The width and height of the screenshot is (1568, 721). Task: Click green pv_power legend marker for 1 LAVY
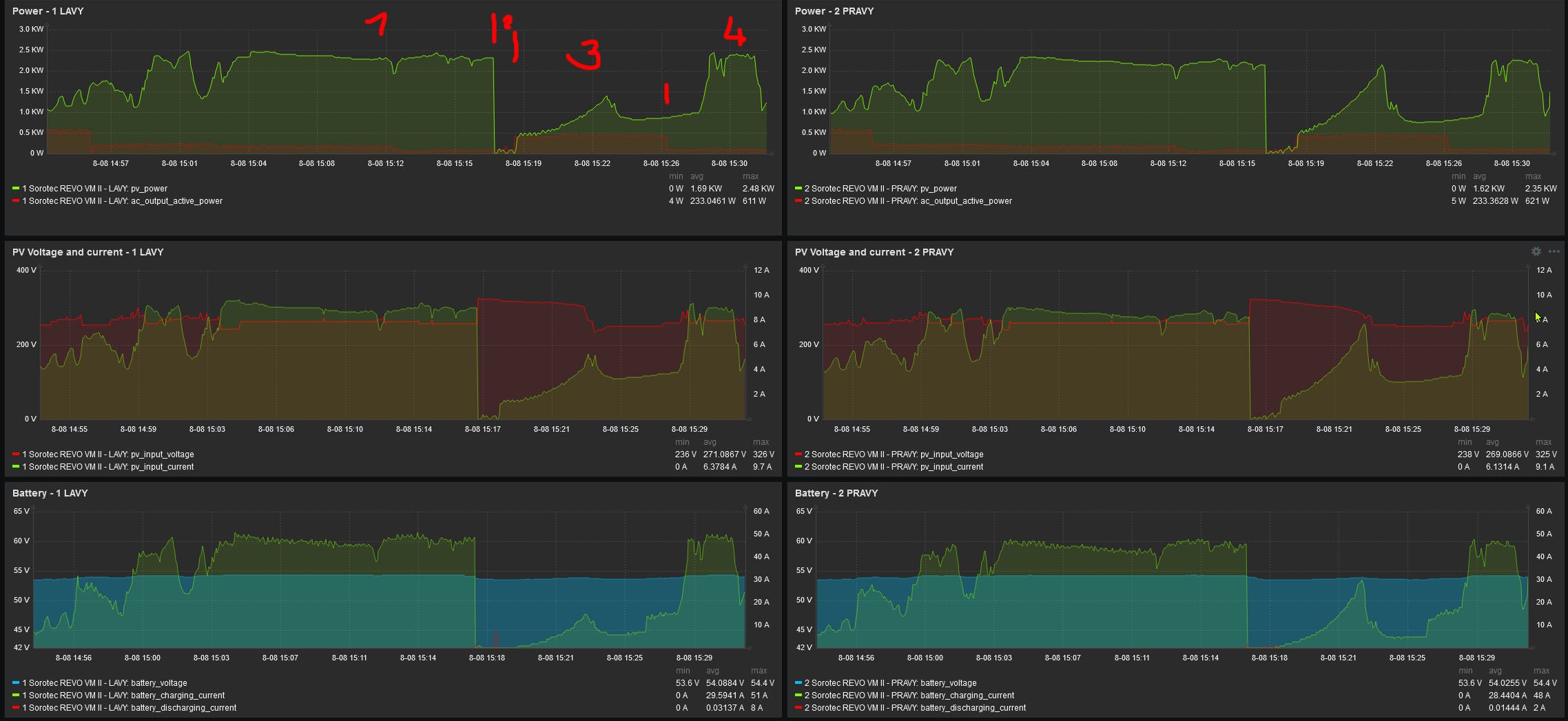click(x=16, y=189)
